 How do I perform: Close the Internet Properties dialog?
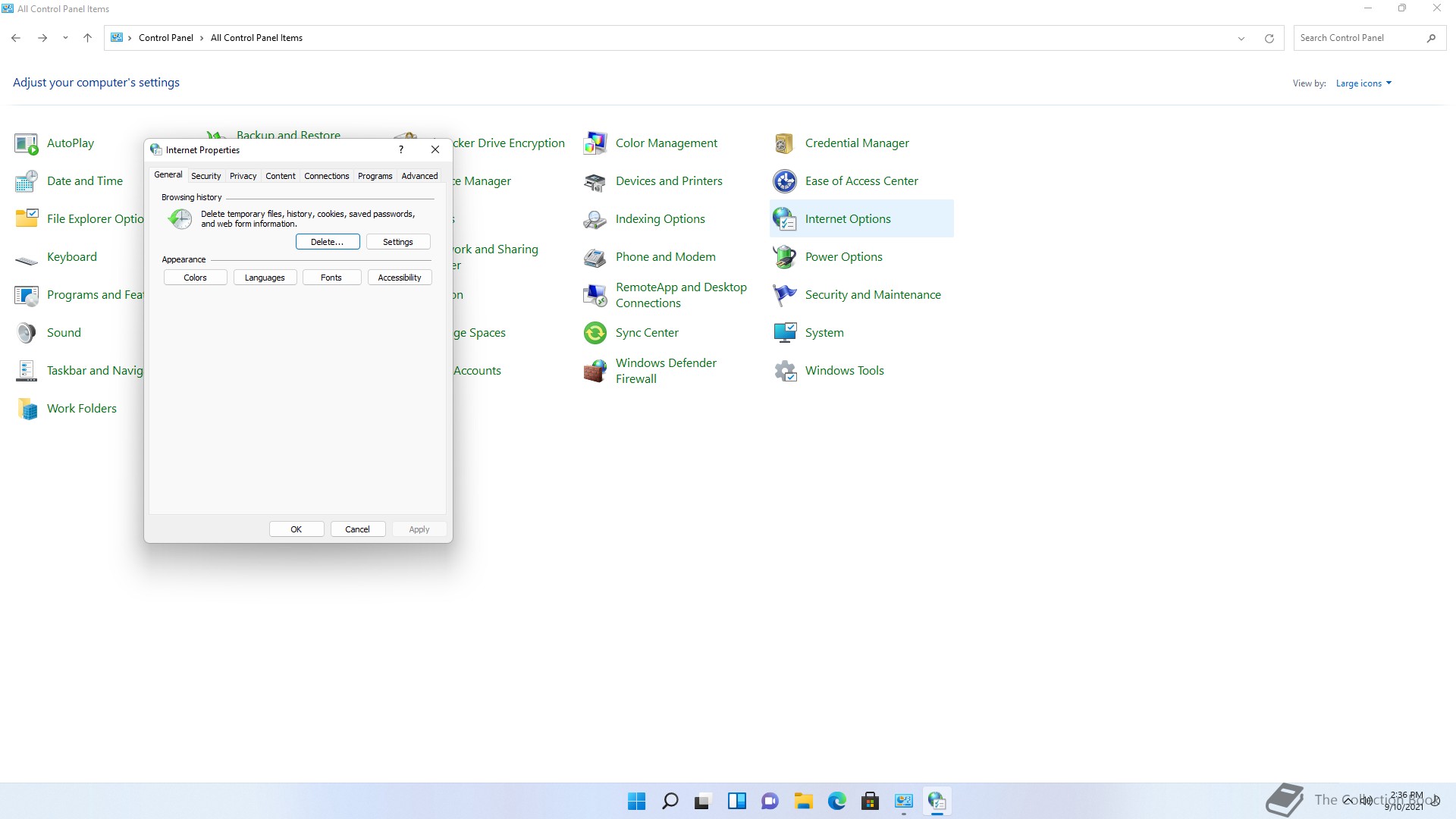(x=435, y=149)
